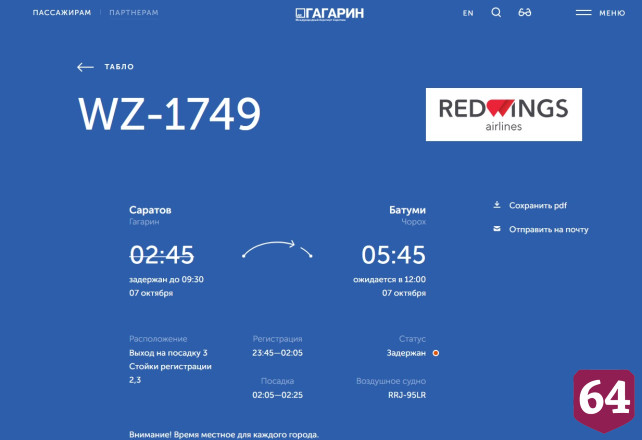Screen dimensions: 642x440
Task: Open the МЕНЮ label
Action: tap(612, 13)
